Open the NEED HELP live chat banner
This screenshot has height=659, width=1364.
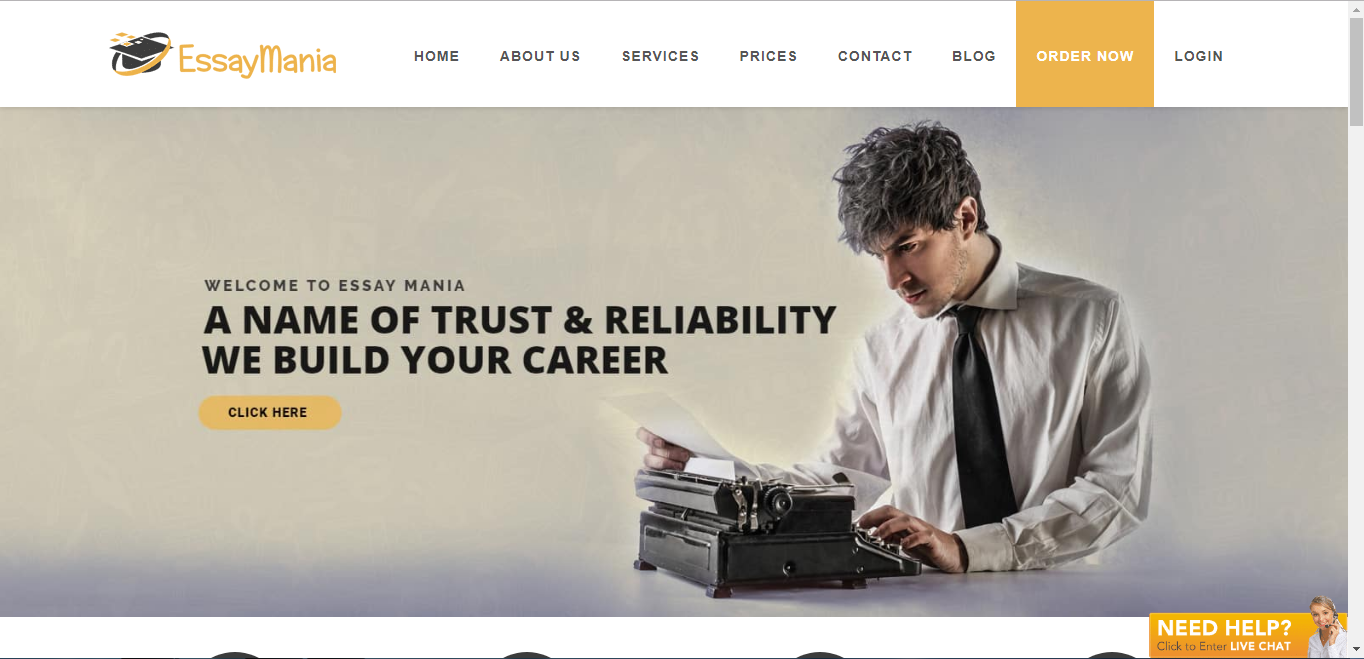coord(1248,634)
